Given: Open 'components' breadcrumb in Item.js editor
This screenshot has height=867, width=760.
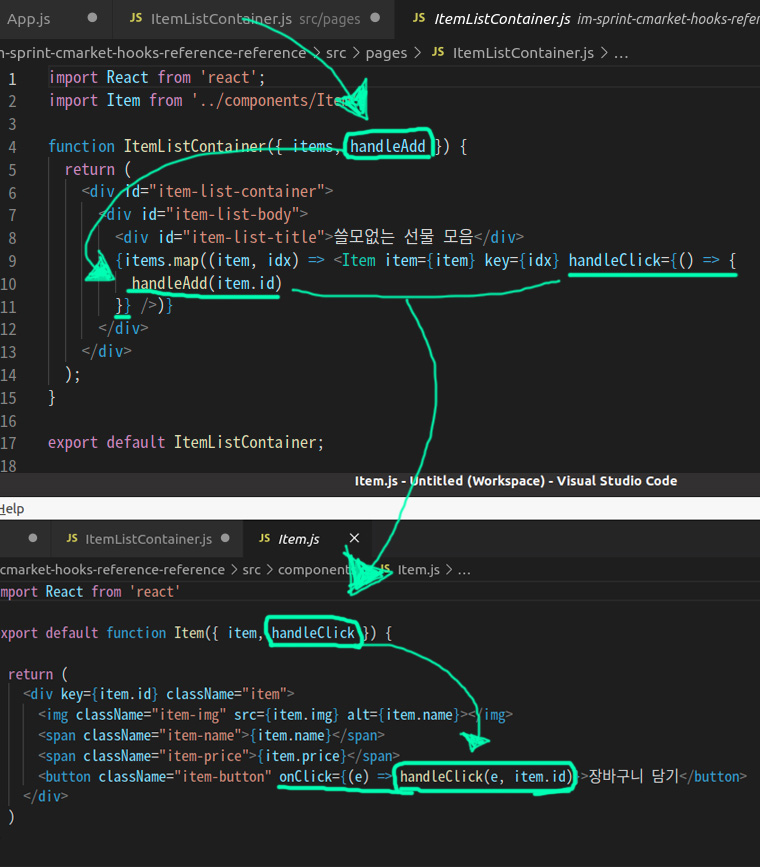Looking at the screenshot, I should (315, 570).
